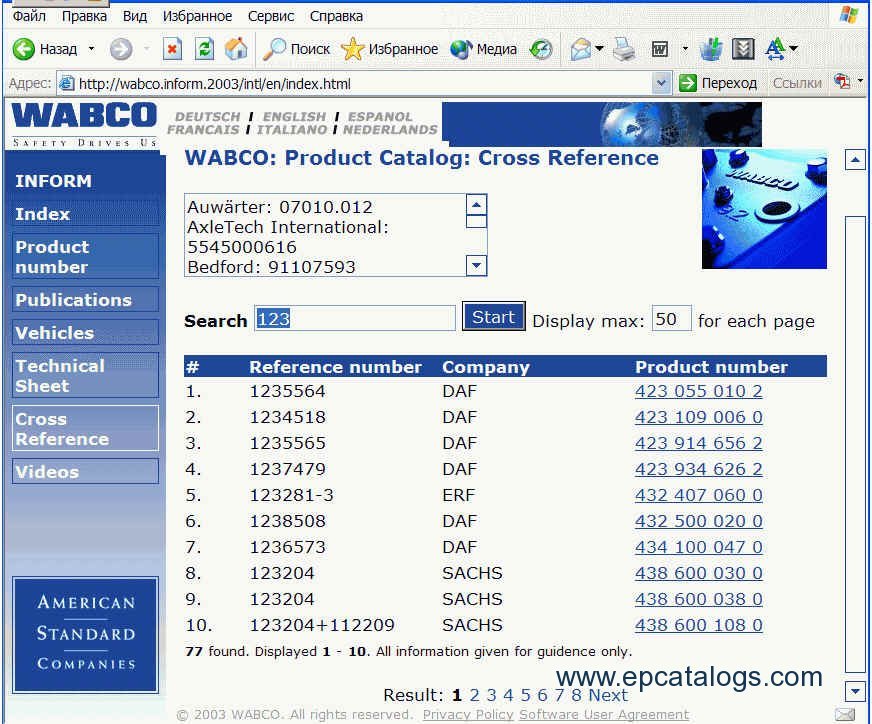Open dropdown arrow next to letter A icon
Viewport: 872px width, 724px height.
(794, 49)
